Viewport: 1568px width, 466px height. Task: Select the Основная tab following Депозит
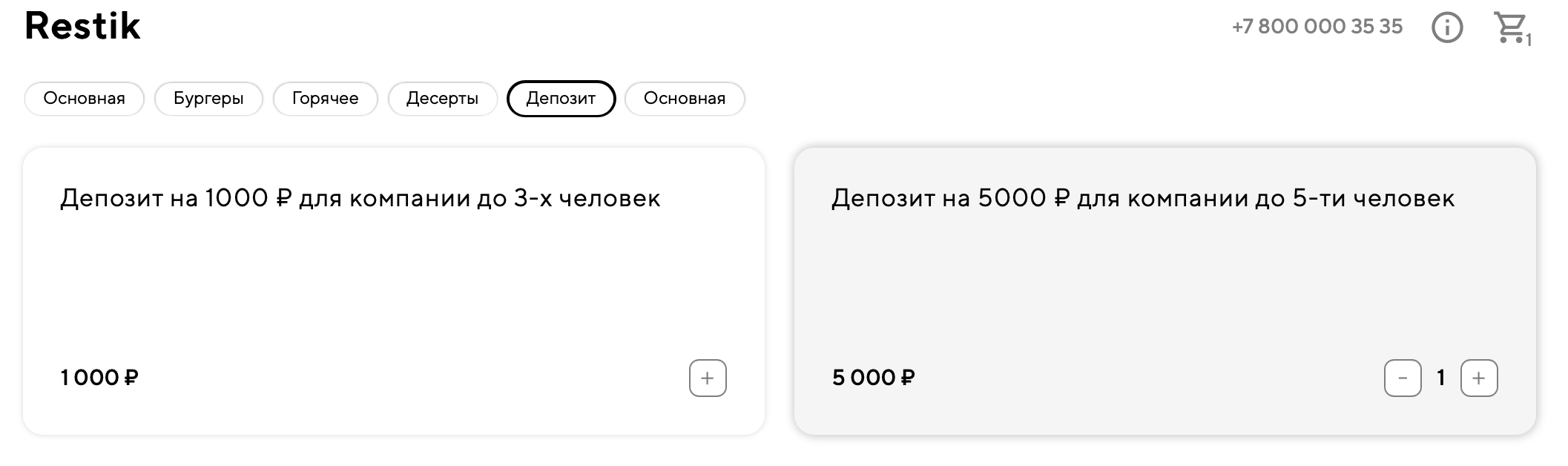[x=684, y=99]
